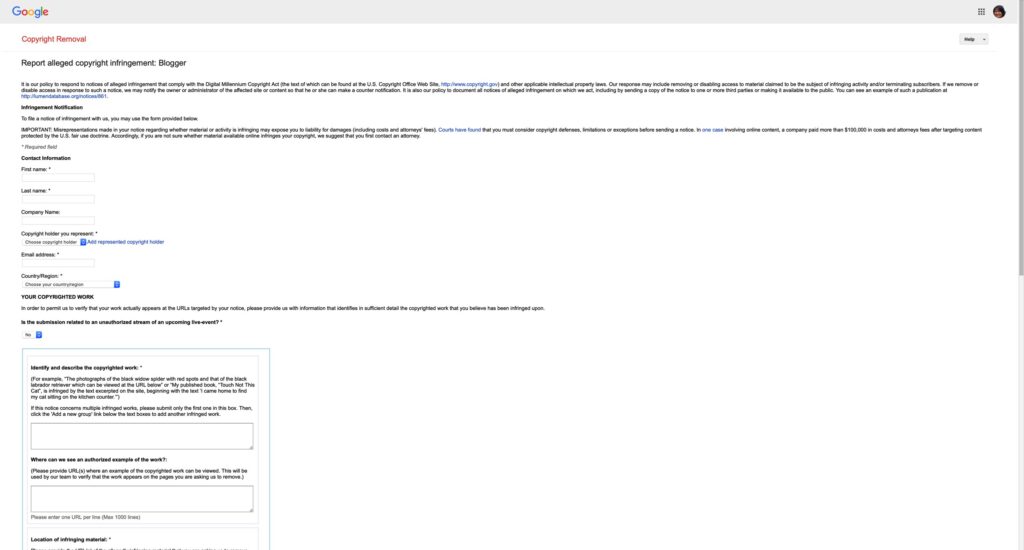Click Add represented copyright holder link
Viewport: 1024px width, 550px height.
point(125,242)
